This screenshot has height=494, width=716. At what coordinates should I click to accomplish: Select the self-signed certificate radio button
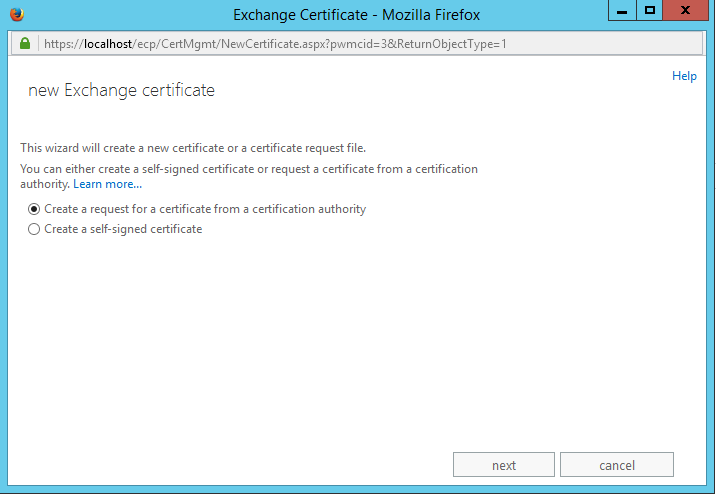pos(35,229)
